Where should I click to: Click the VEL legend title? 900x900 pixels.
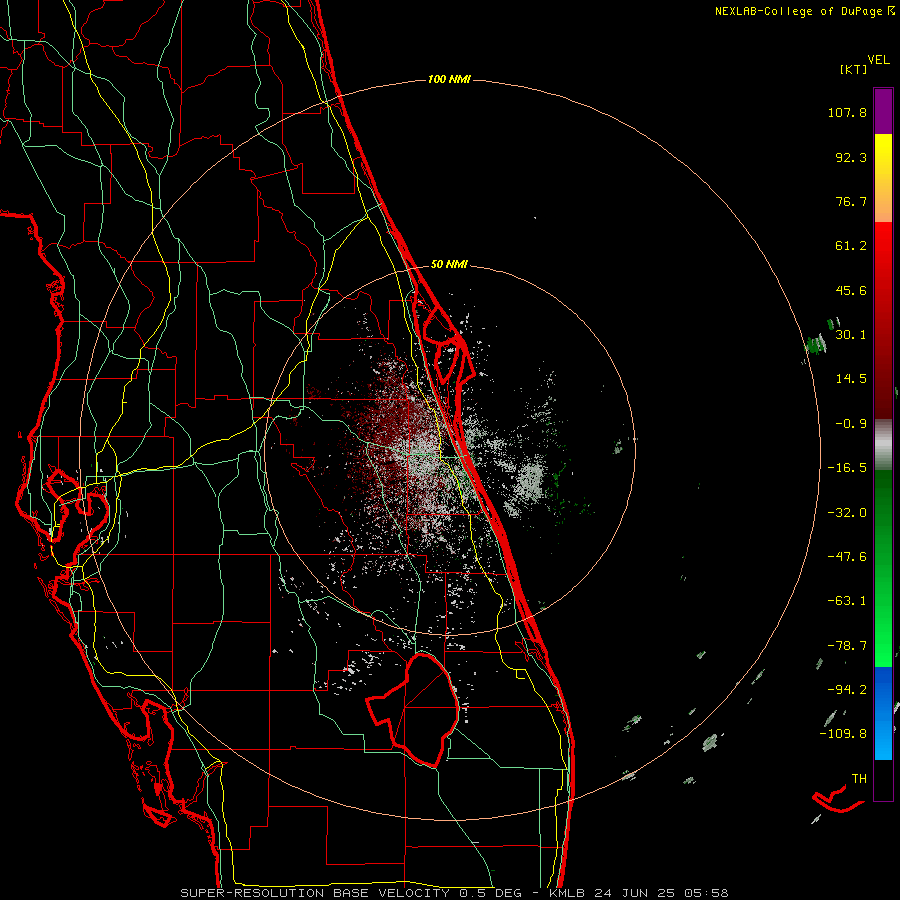click(878, 60)
